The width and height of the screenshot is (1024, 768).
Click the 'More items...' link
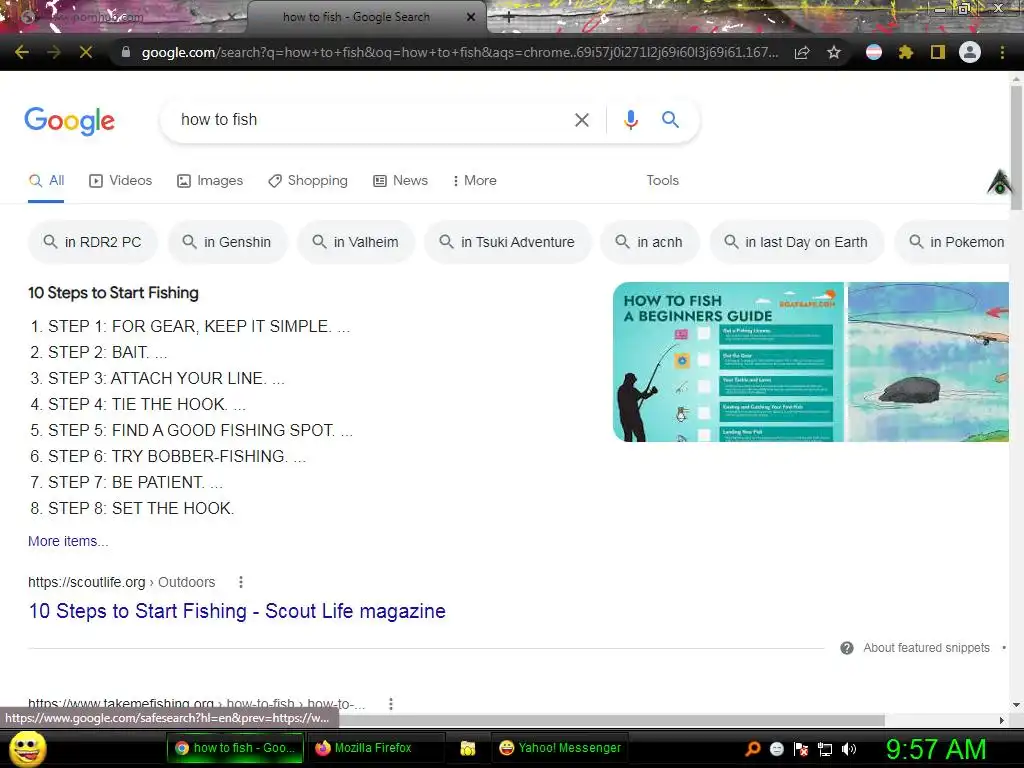click(x=69, y=541)
